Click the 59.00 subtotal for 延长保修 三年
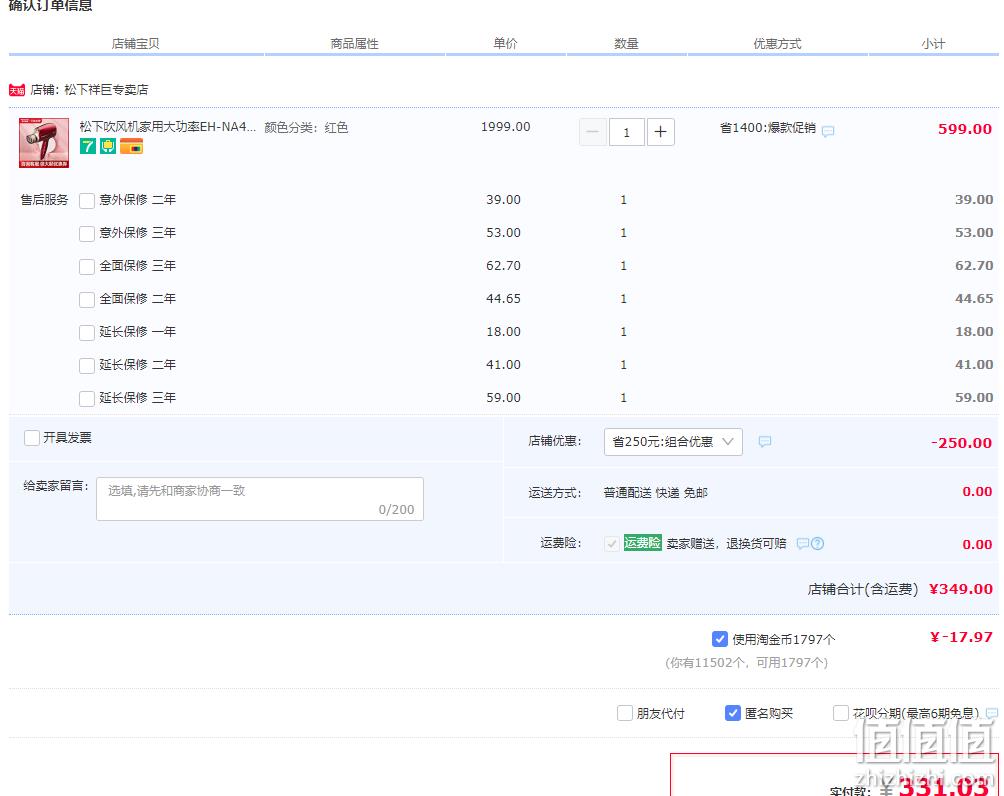The height and width of the screenshot is (796, 1004). (975, 397)
